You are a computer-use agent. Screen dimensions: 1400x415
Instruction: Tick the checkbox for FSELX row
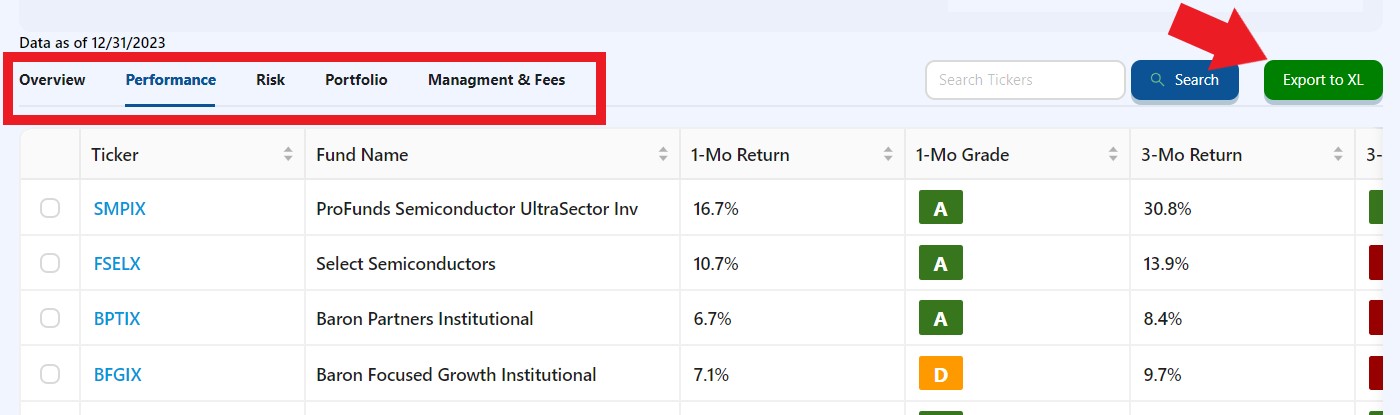click(50, 264)
